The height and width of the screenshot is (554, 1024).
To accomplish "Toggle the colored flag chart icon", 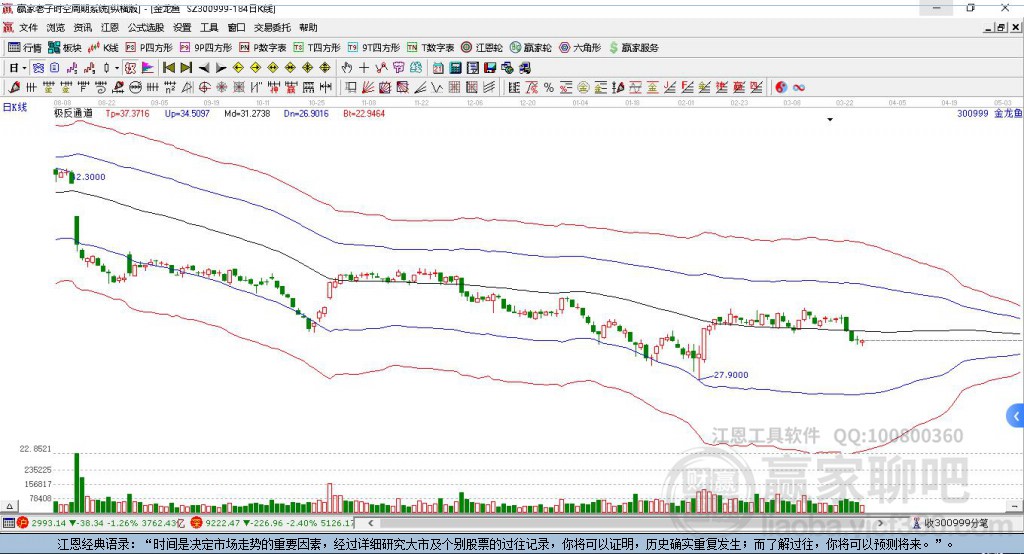I will coord(148,68).
